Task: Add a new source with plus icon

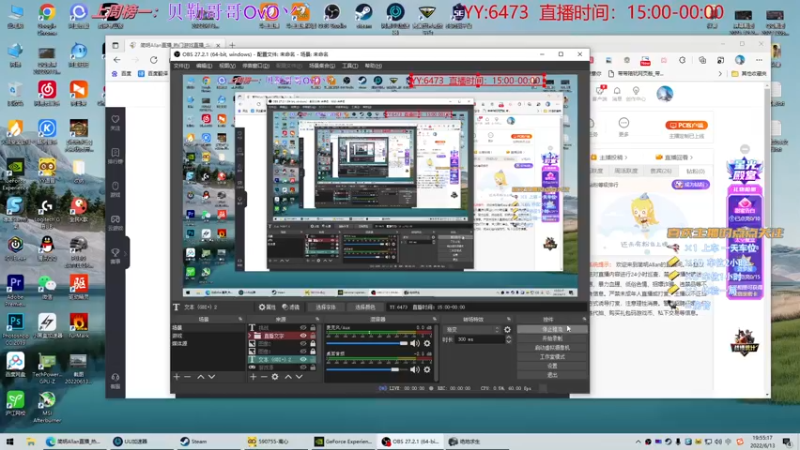Action: 253,377
